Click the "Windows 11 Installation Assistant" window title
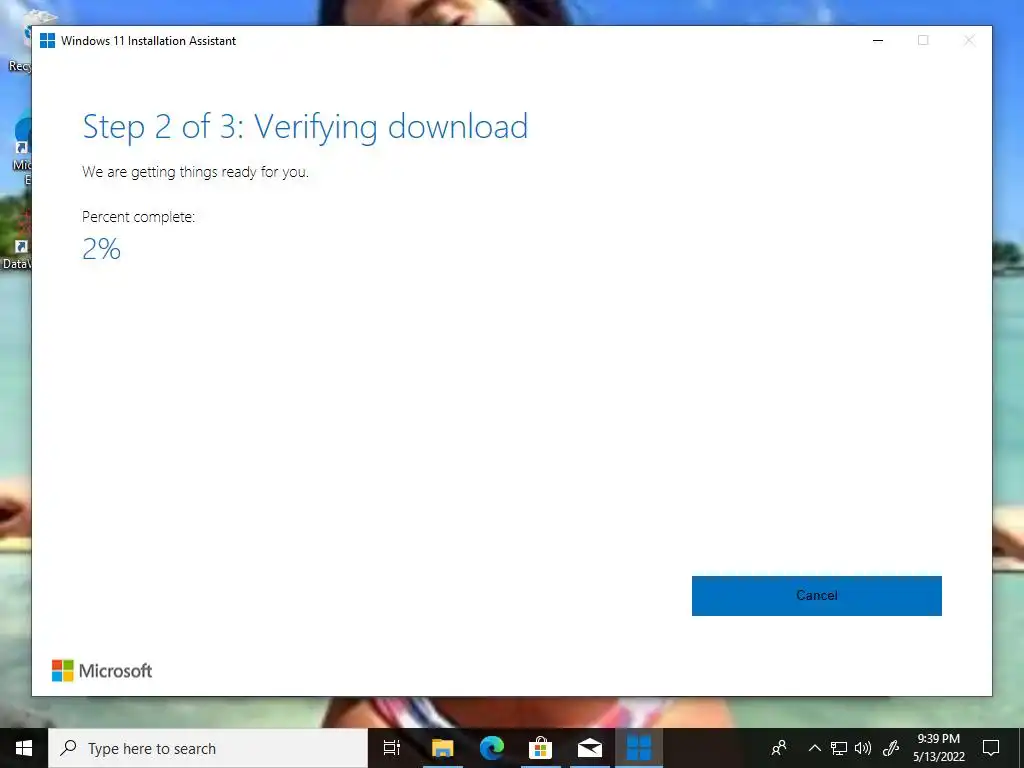Image resolution: width=1024 pixels, height=768 pixels. pyautogui.click(x=148, y=40)
